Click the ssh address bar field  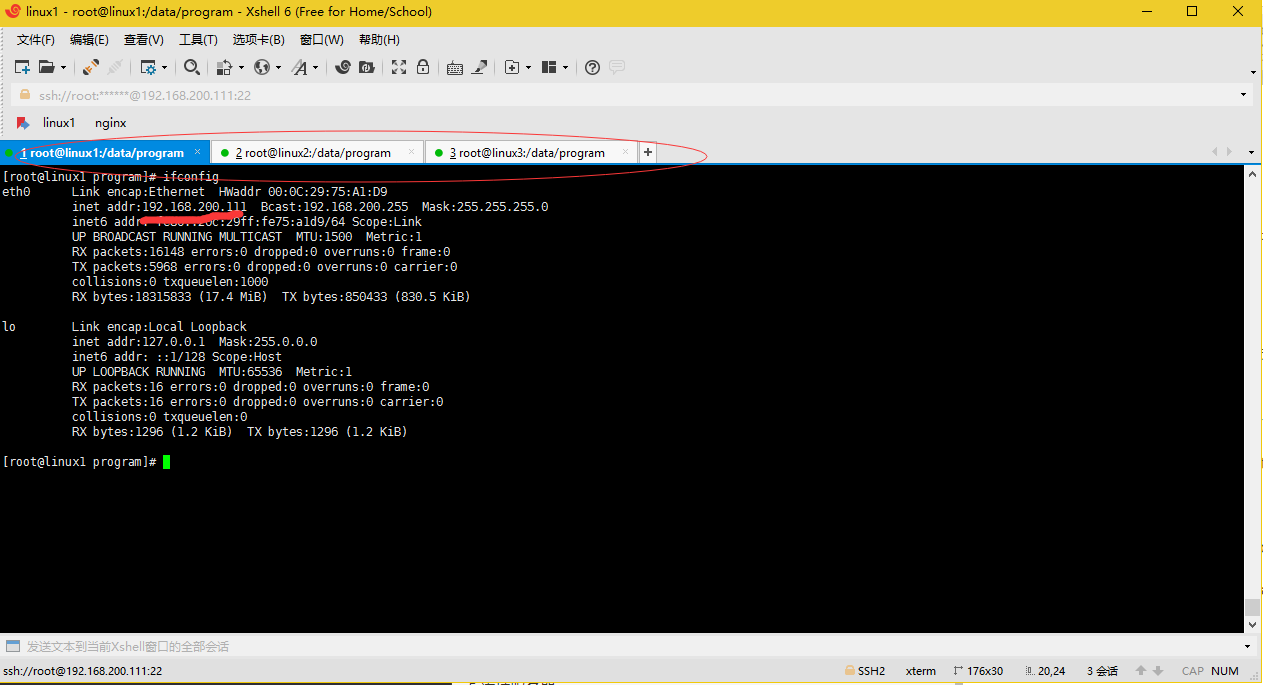pyautogui.click(x=632, y=95)
